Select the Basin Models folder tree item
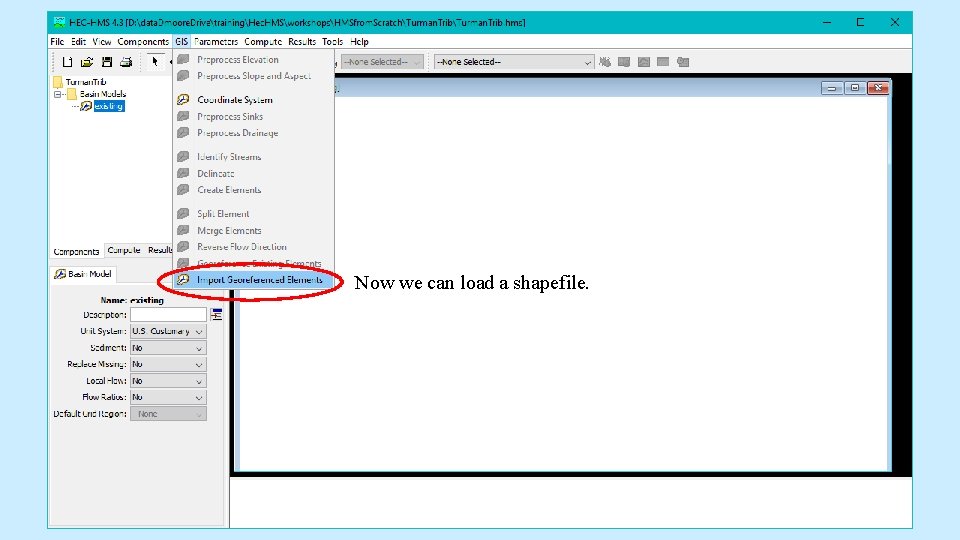Viewport: 960px width, 540px height. [102, 94]
